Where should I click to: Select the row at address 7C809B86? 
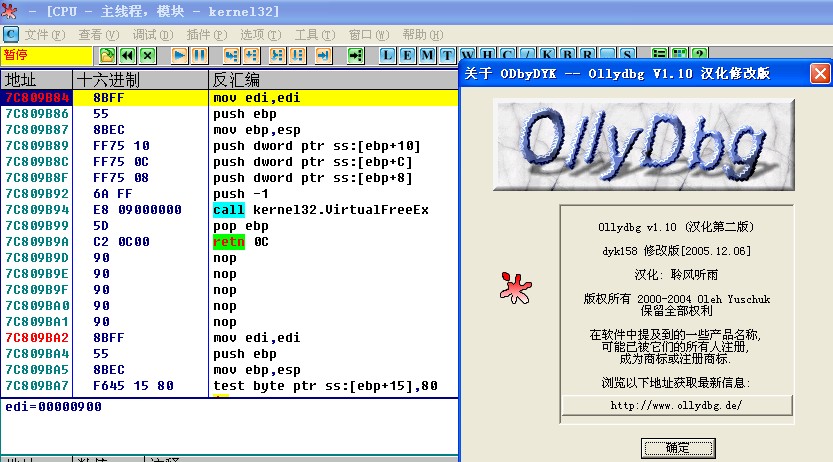pyautogui.click(x=230, y=114)
